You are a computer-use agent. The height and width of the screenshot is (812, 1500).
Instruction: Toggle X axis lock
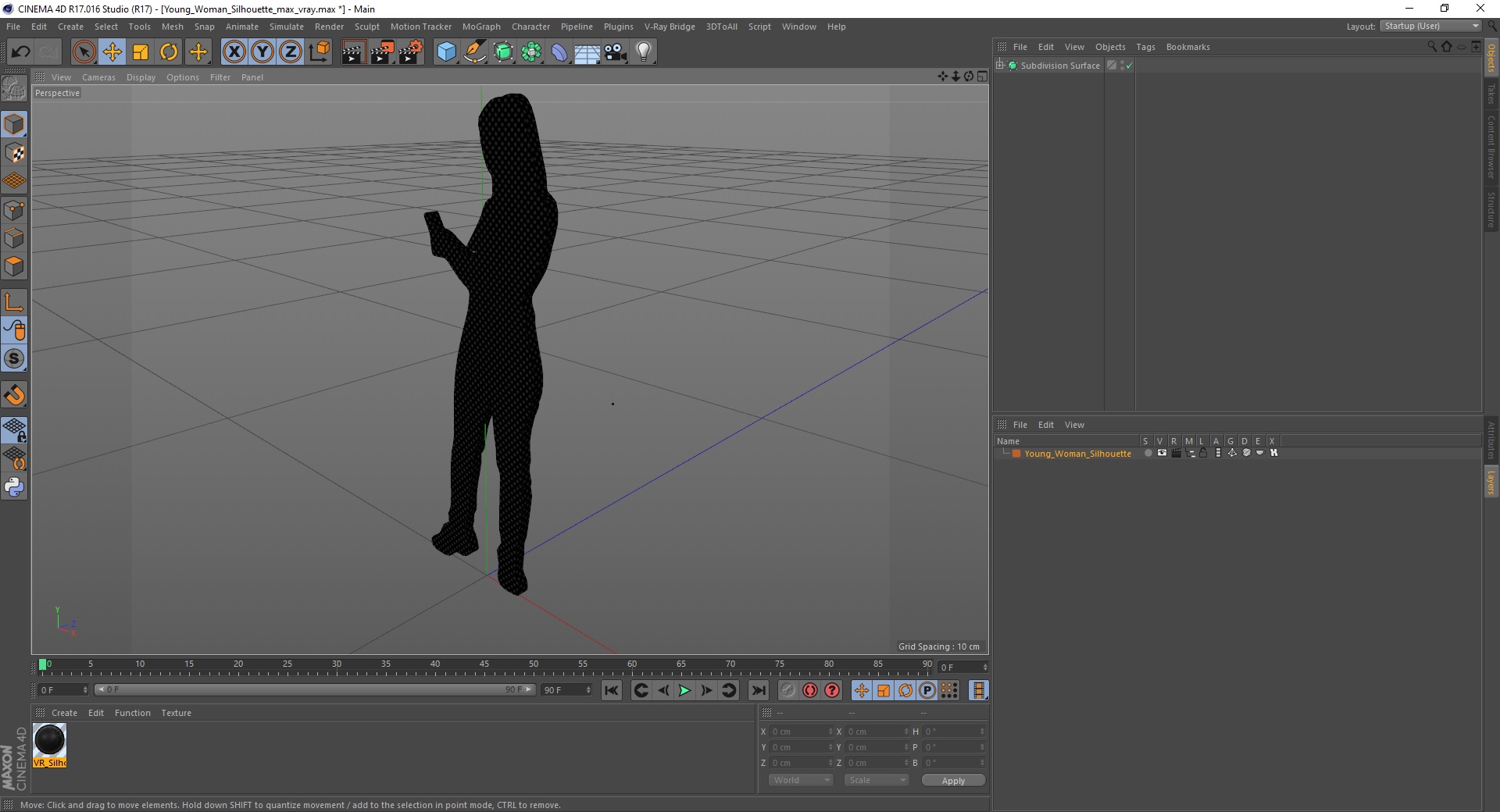click(x=234, y=52)
